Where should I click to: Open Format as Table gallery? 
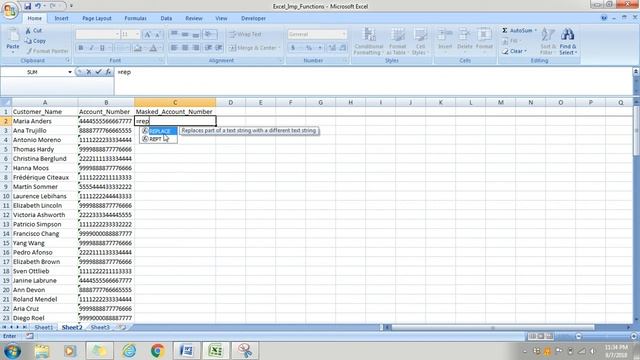point(397,41)
